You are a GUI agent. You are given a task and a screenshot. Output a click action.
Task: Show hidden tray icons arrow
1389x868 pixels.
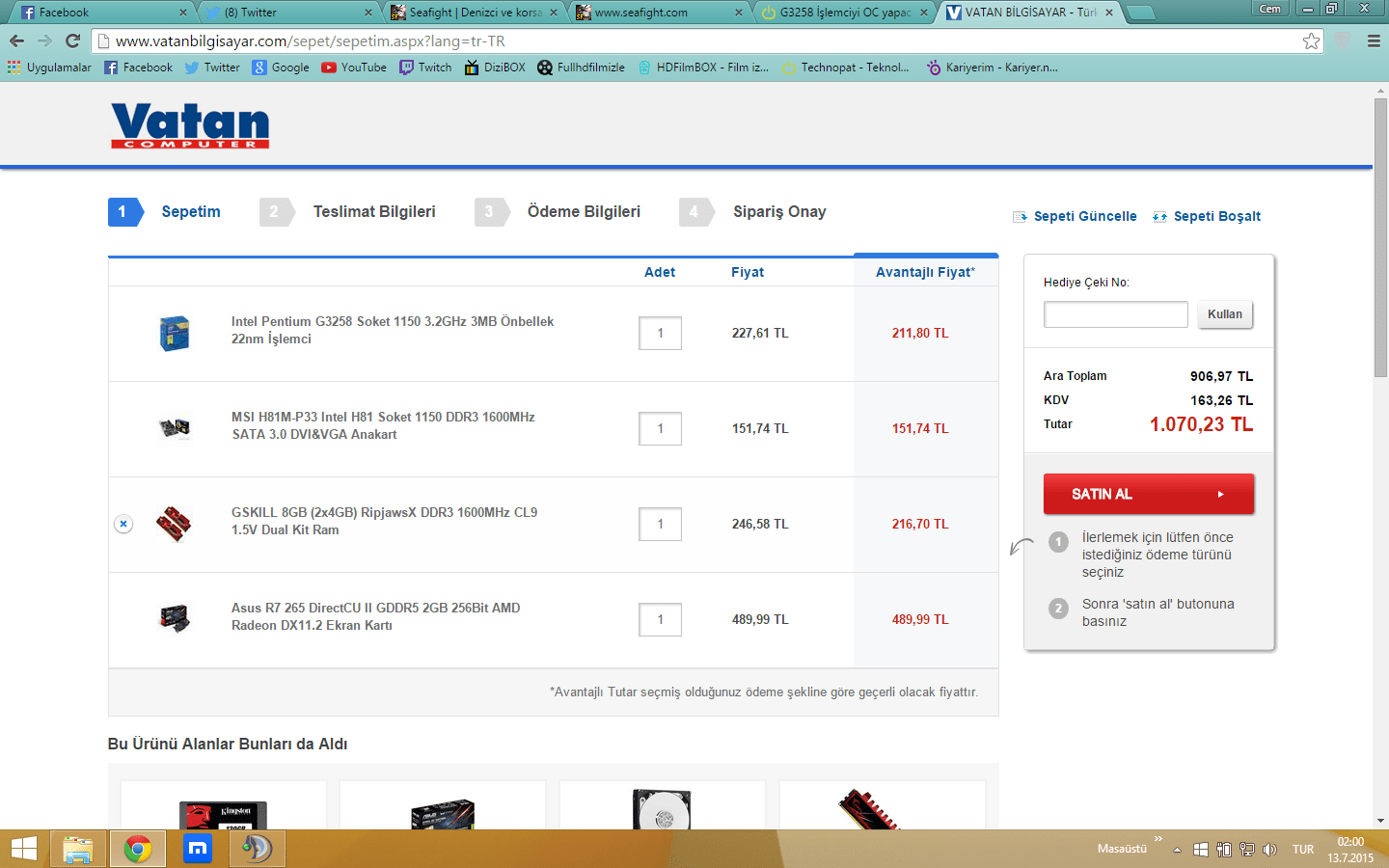pos(1177,850)
